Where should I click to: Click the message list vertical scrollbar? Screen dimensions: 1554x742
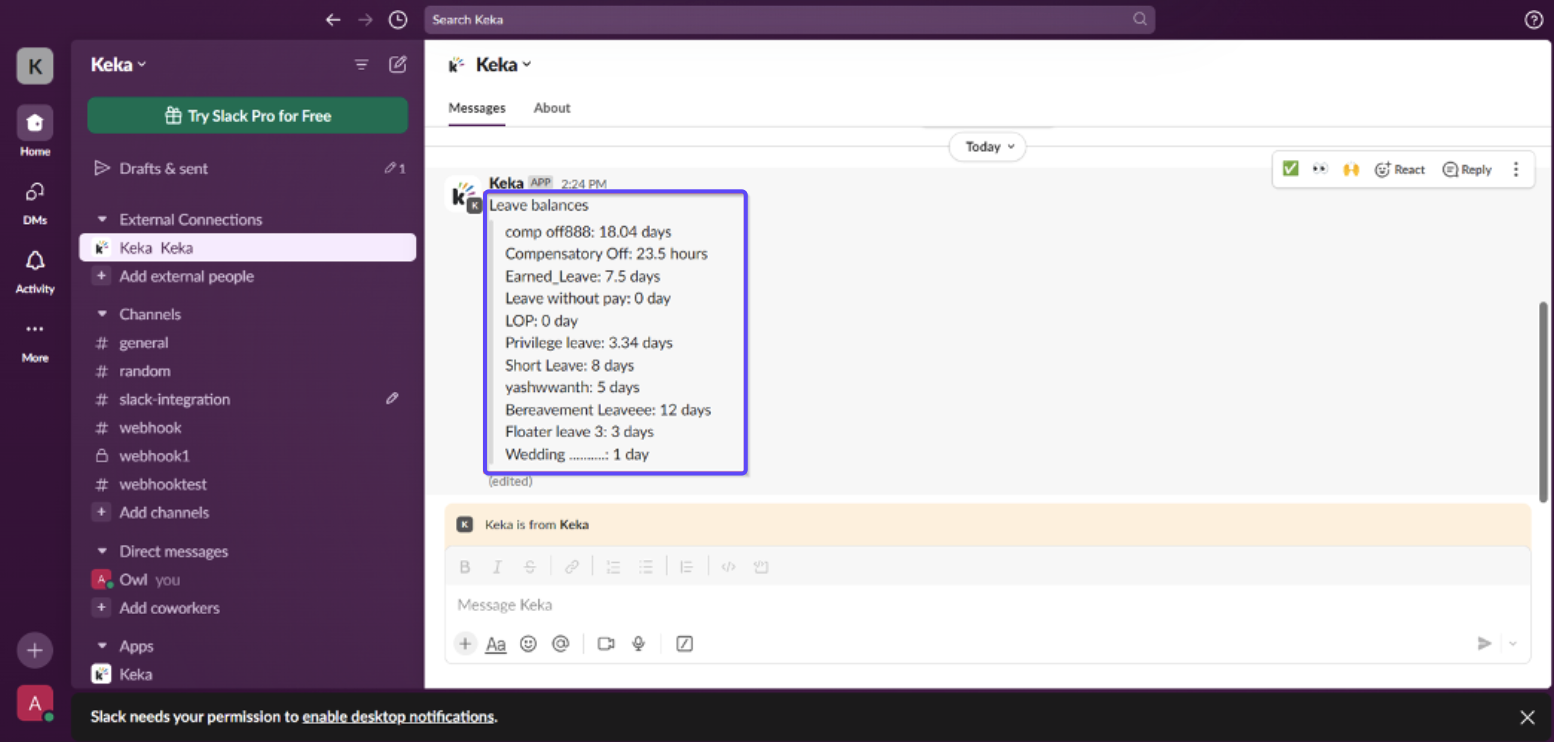coord(1543,400)
